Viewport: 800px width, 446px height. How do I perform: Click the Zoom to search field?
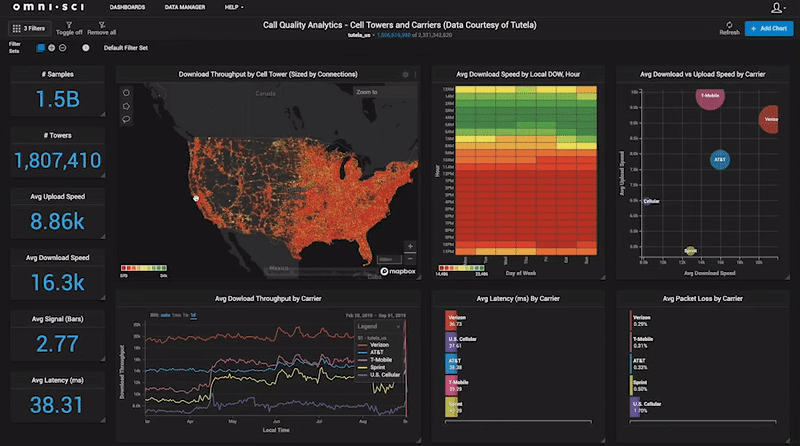384,92
